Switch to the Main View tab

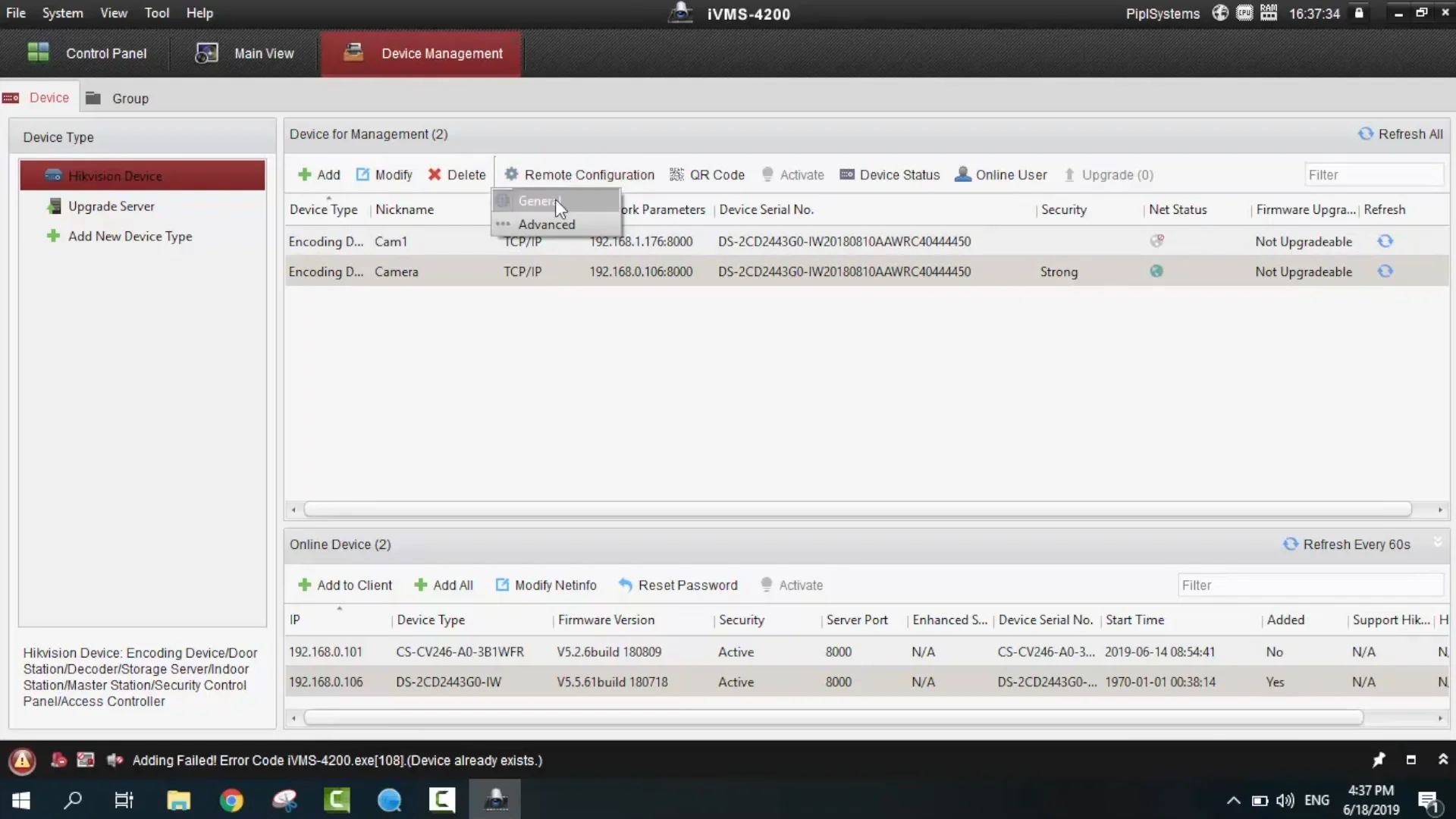[245, 53]
